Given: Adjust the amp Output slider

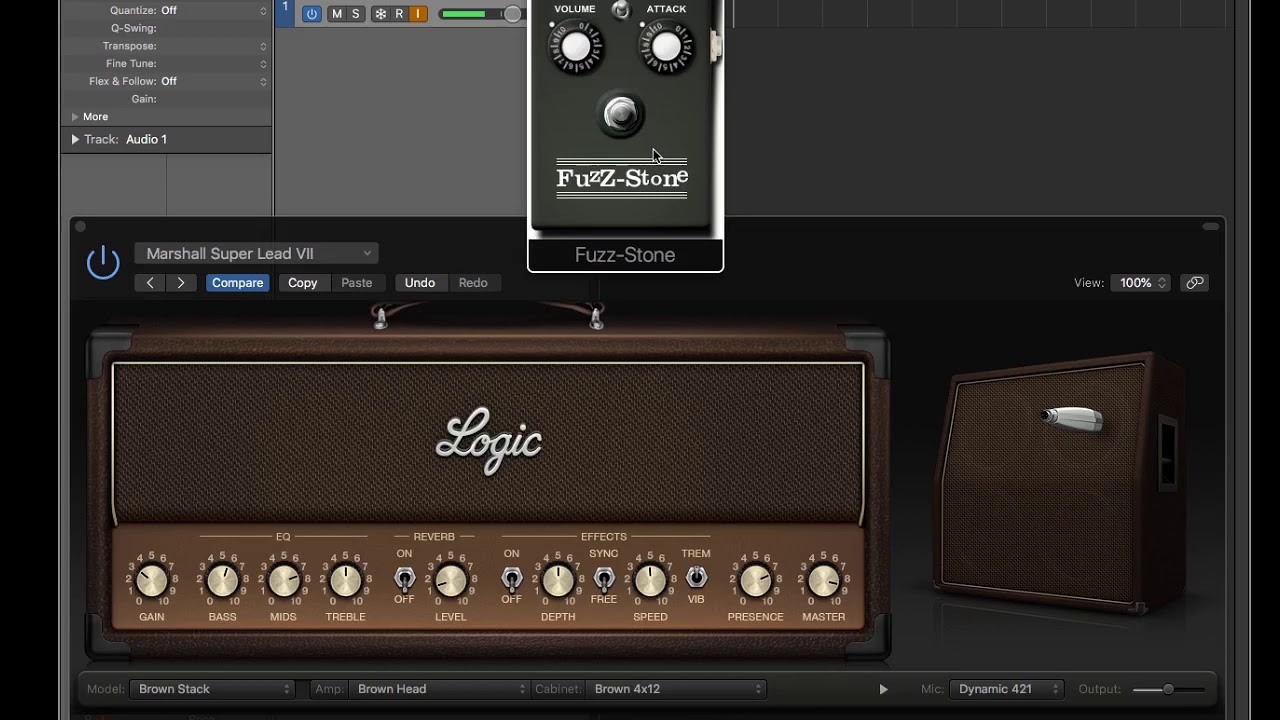Looking at the screenshot, I should 1167,689.
